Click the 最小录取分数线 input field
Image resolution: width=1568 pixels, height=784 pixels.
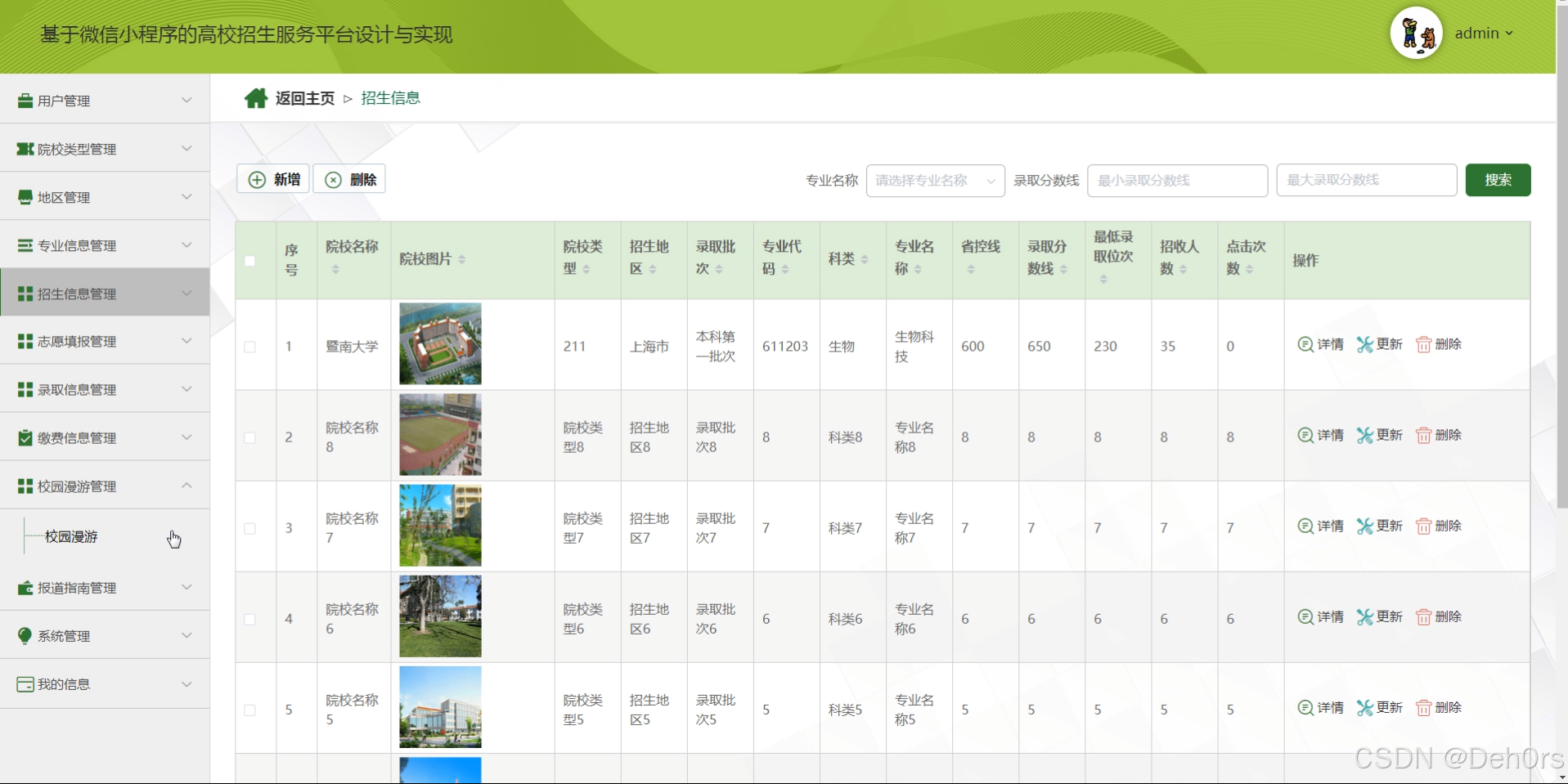[x=1177, y=181]
